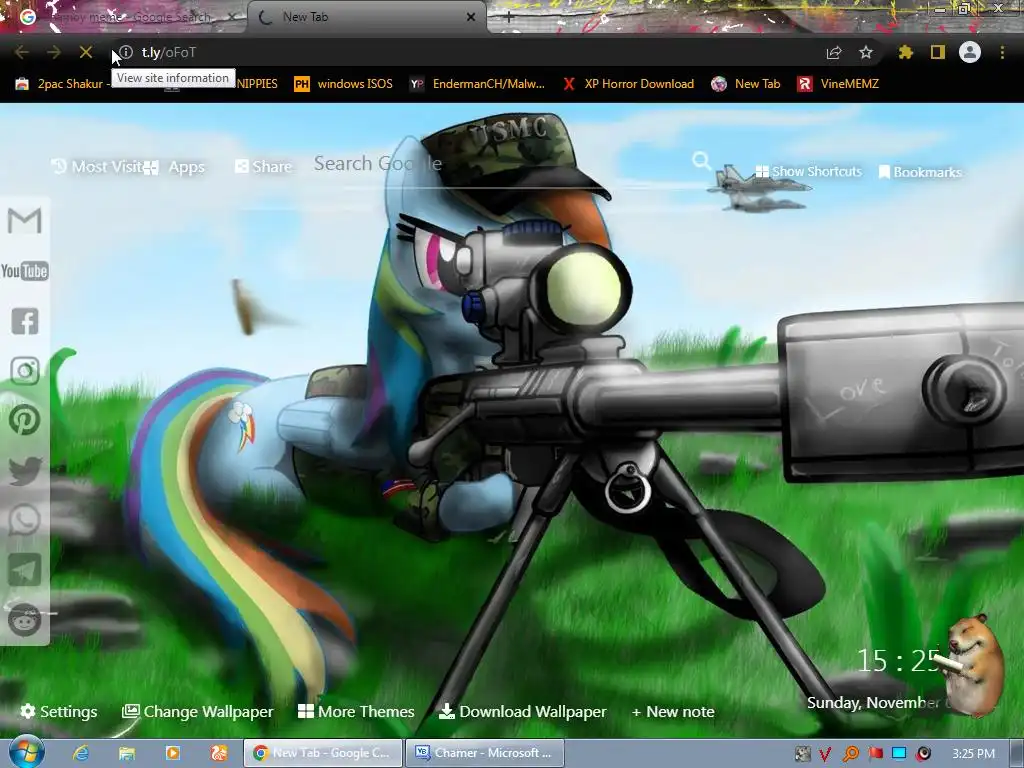This screenshot has width=1024, height=768.
Task: Close the New Tab browser tab
Action: click(x=471, y=17)
